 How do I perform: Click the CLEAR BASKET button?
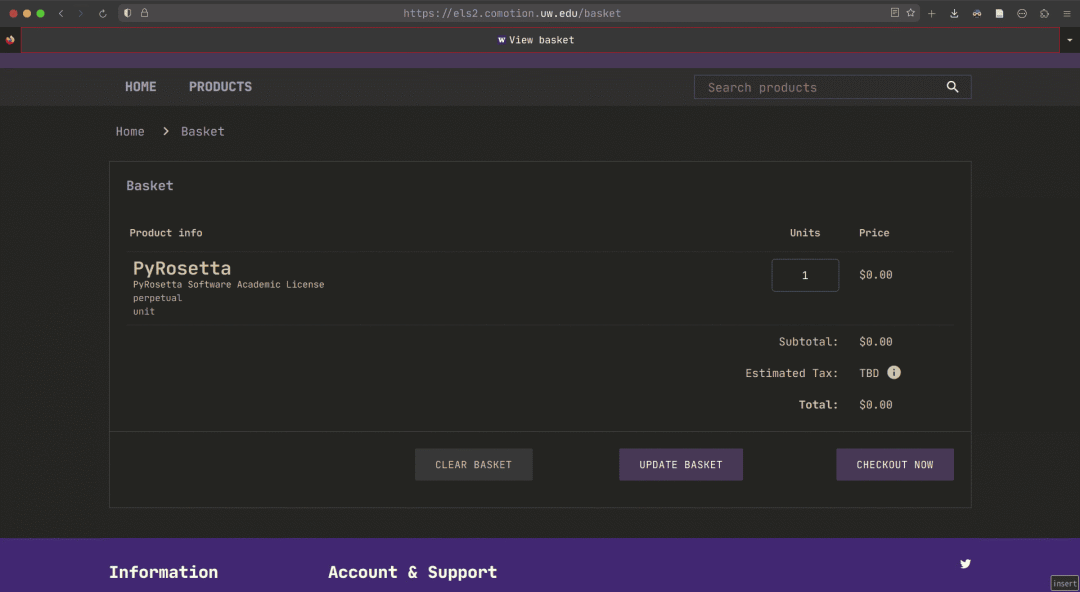coord(474,465)
